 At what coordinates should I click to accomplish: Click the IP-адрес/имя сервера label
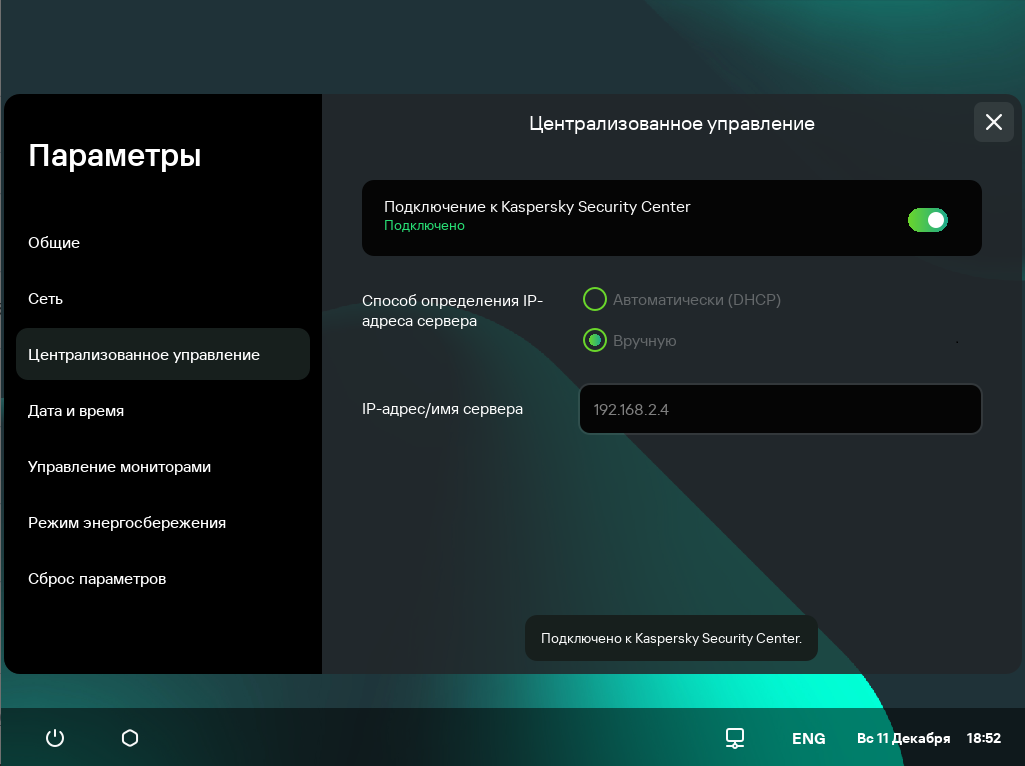pyautogui.click(x=442, y=409)
